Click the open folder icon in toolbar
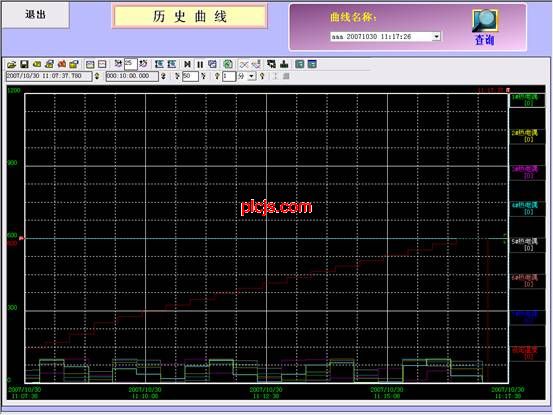 11,64
